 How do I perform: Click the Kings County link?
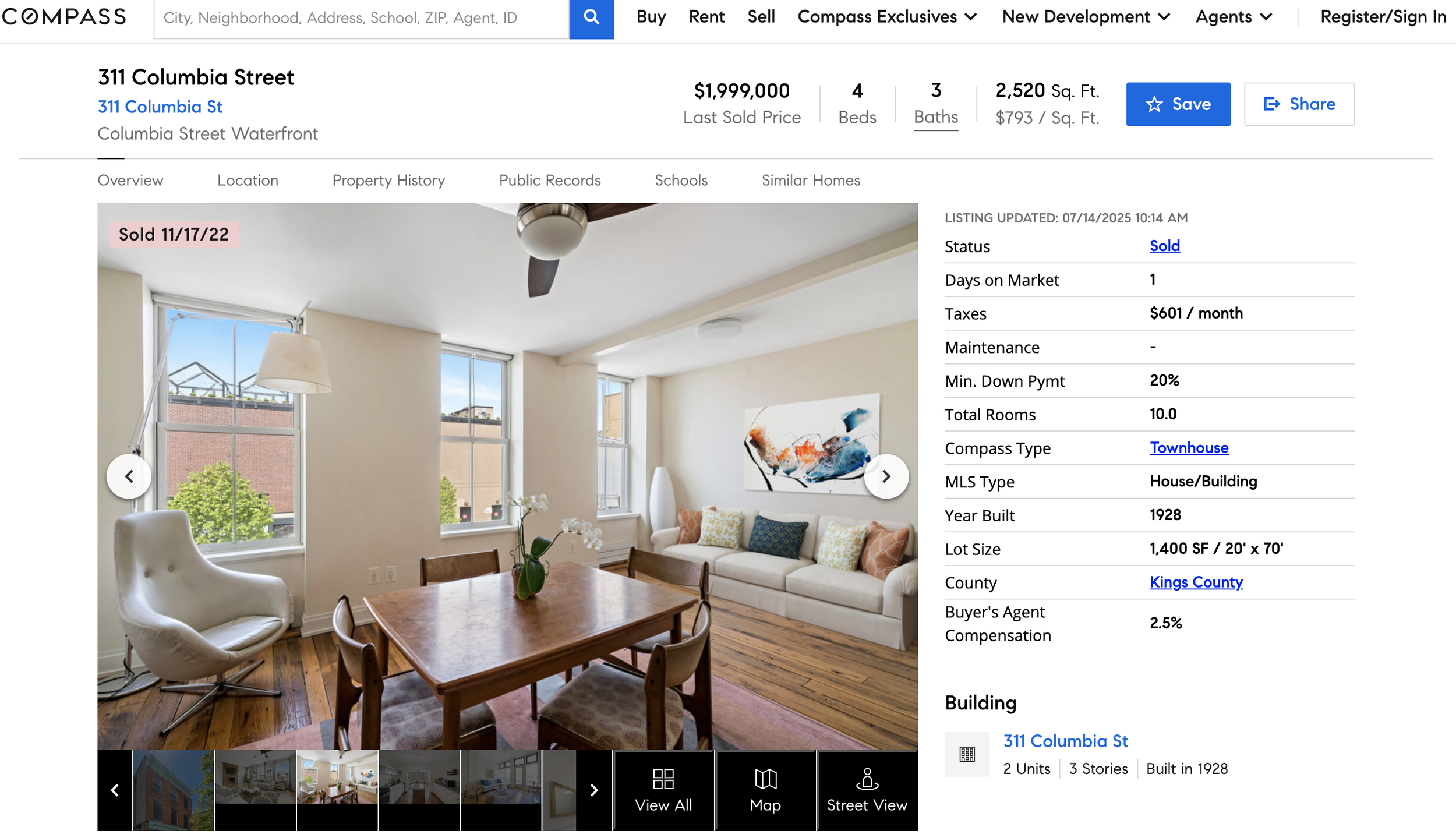pos(1196,582)
